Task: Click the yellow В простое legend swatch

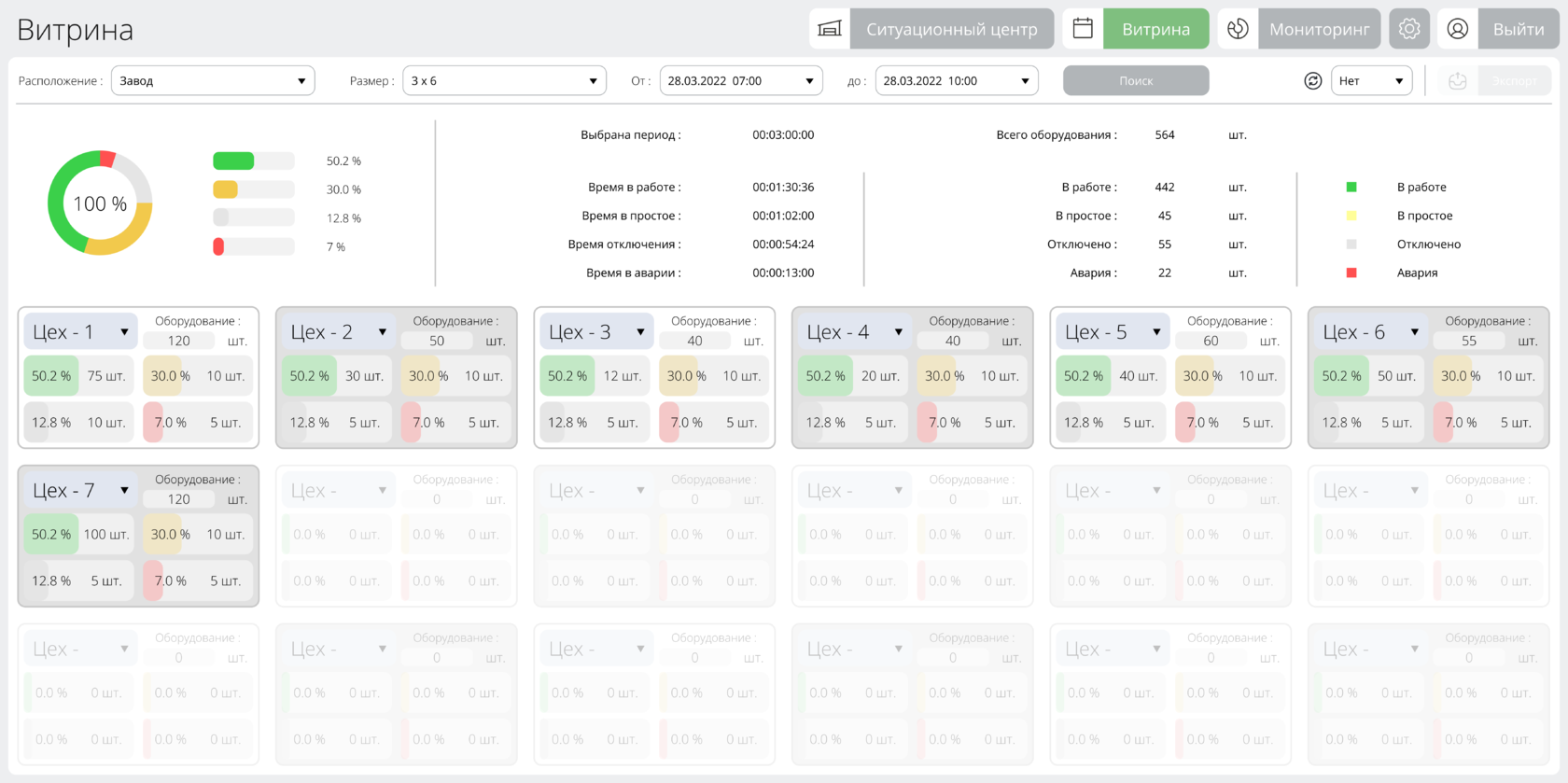Action: coord(1351,216)
